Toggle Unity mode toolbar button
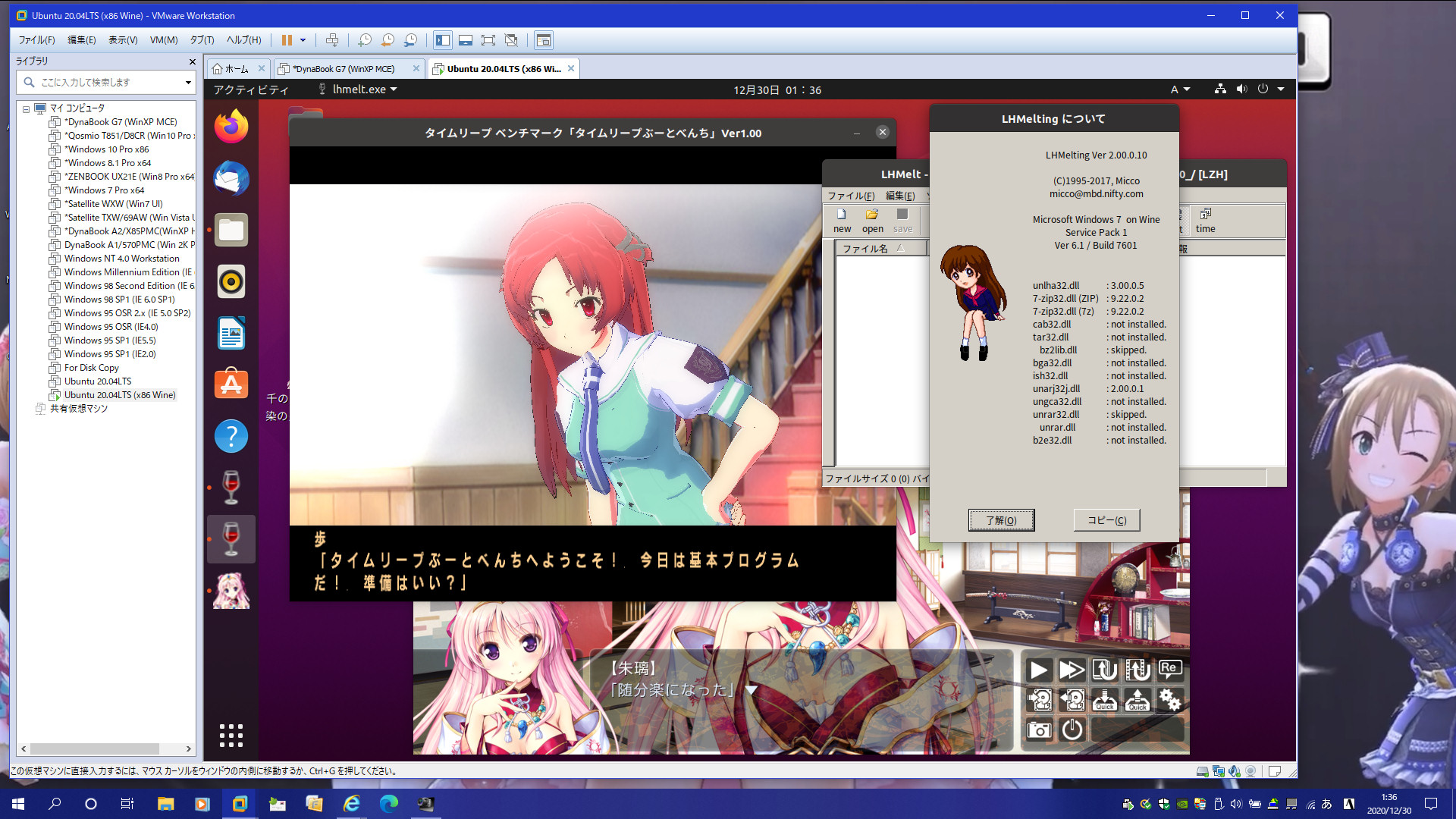1456x819 pixels. point(511,40)
